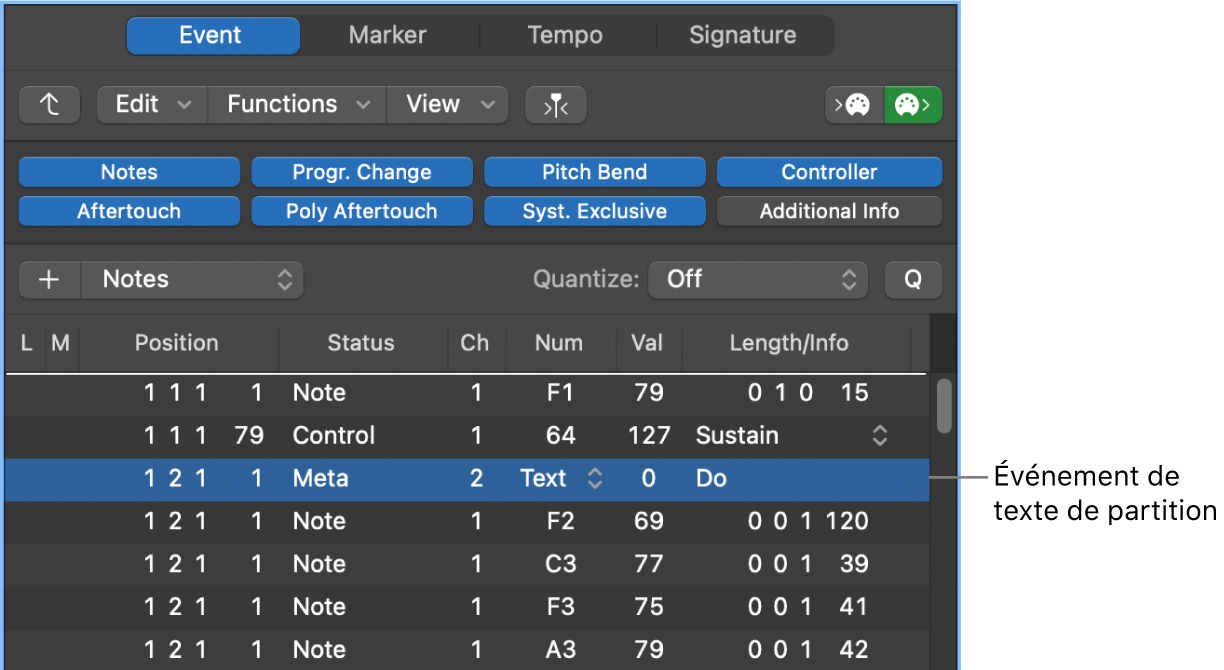Click channel 2 in the Meta row

tap(476, 479)
